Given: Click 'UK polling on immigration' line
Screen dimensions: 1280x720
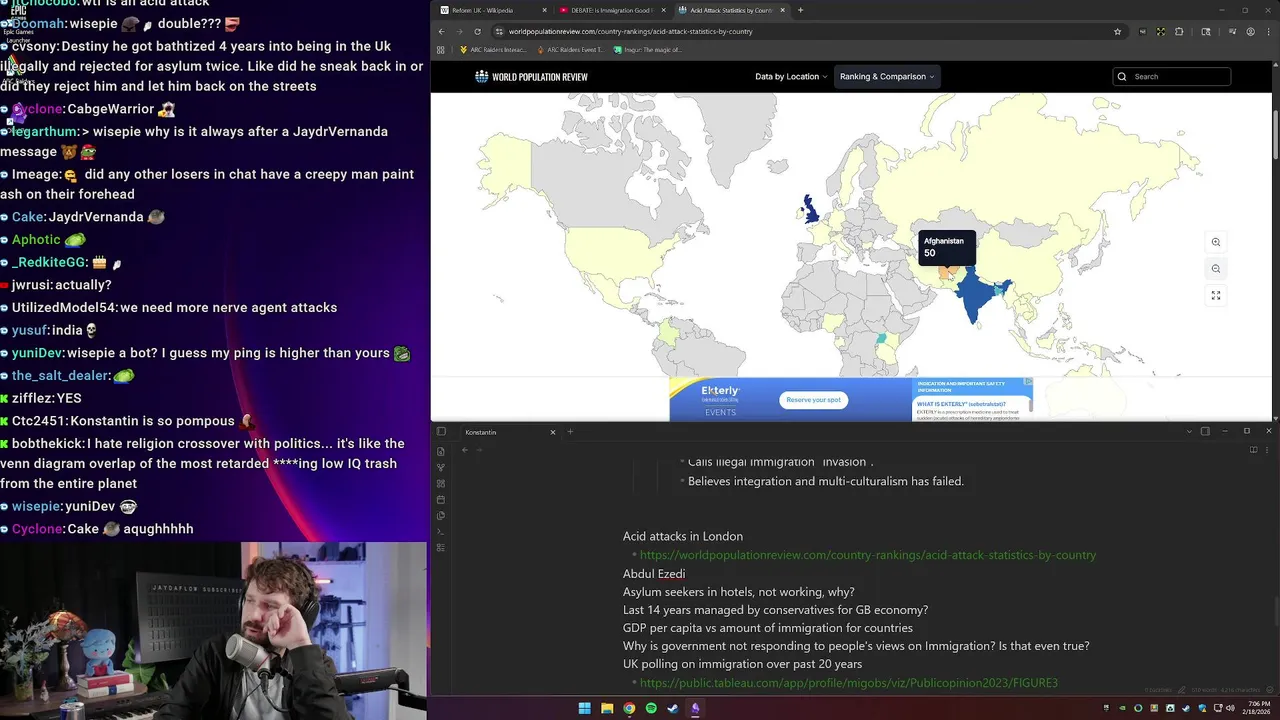Looking at the screenshot, I should [x=742, y=664].
